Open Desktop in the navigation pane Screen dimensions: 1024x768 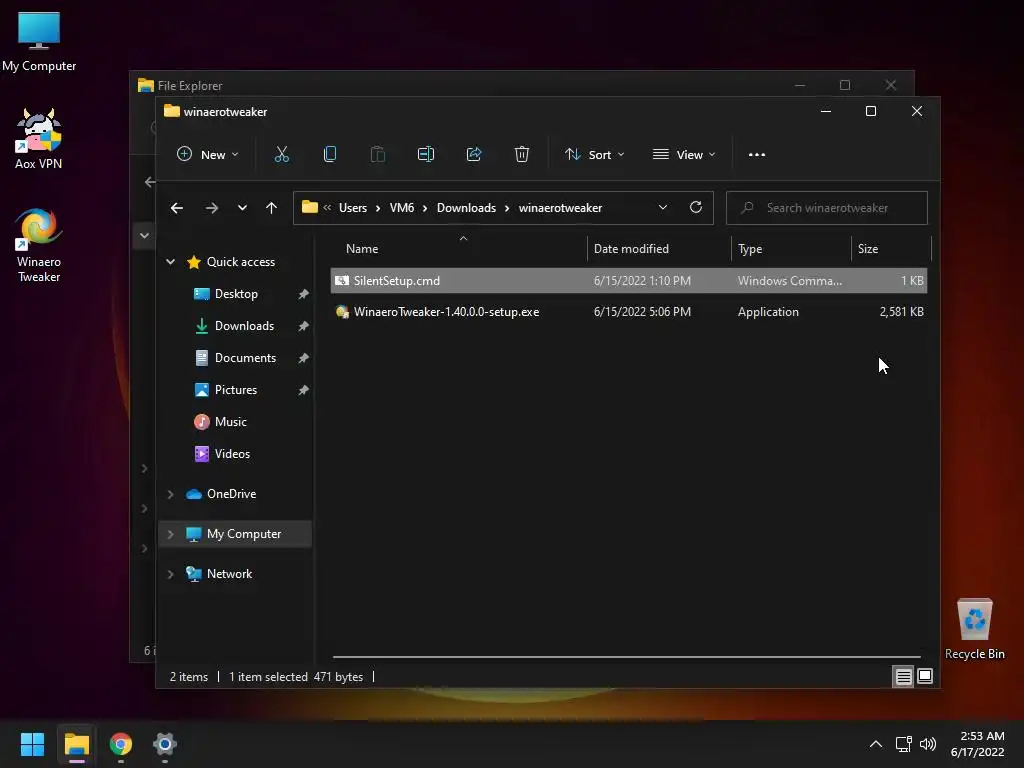pyautogui.click(x=236, y=294)
